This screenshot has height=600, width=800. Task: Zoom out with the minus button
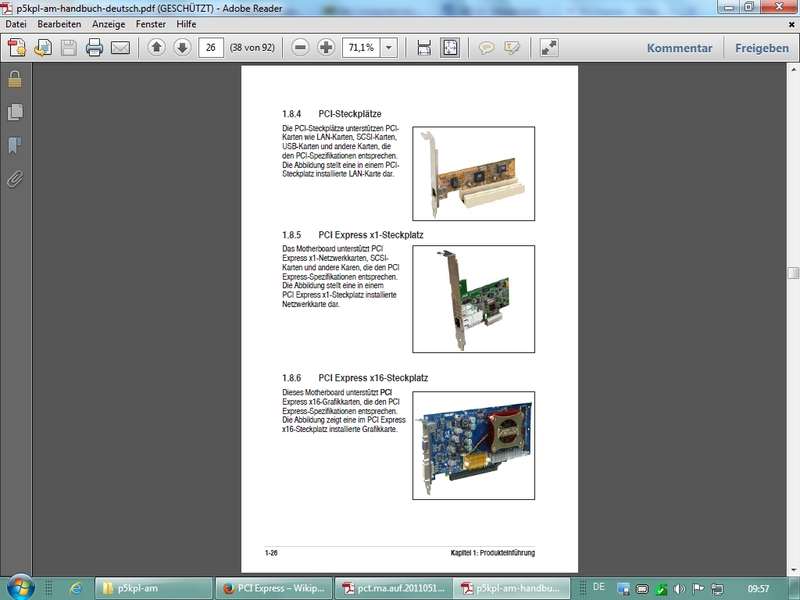(301, 47)
